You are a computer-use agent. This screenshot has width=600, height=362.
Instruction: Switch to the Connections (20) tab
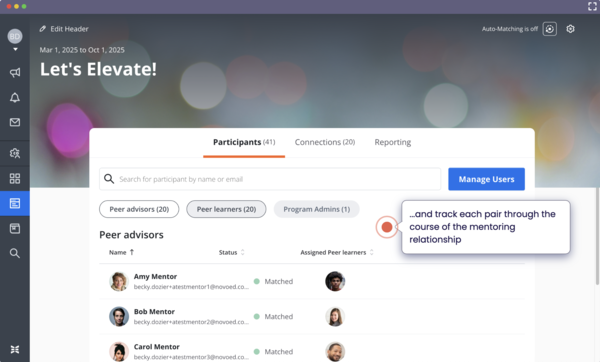point(325,142)
